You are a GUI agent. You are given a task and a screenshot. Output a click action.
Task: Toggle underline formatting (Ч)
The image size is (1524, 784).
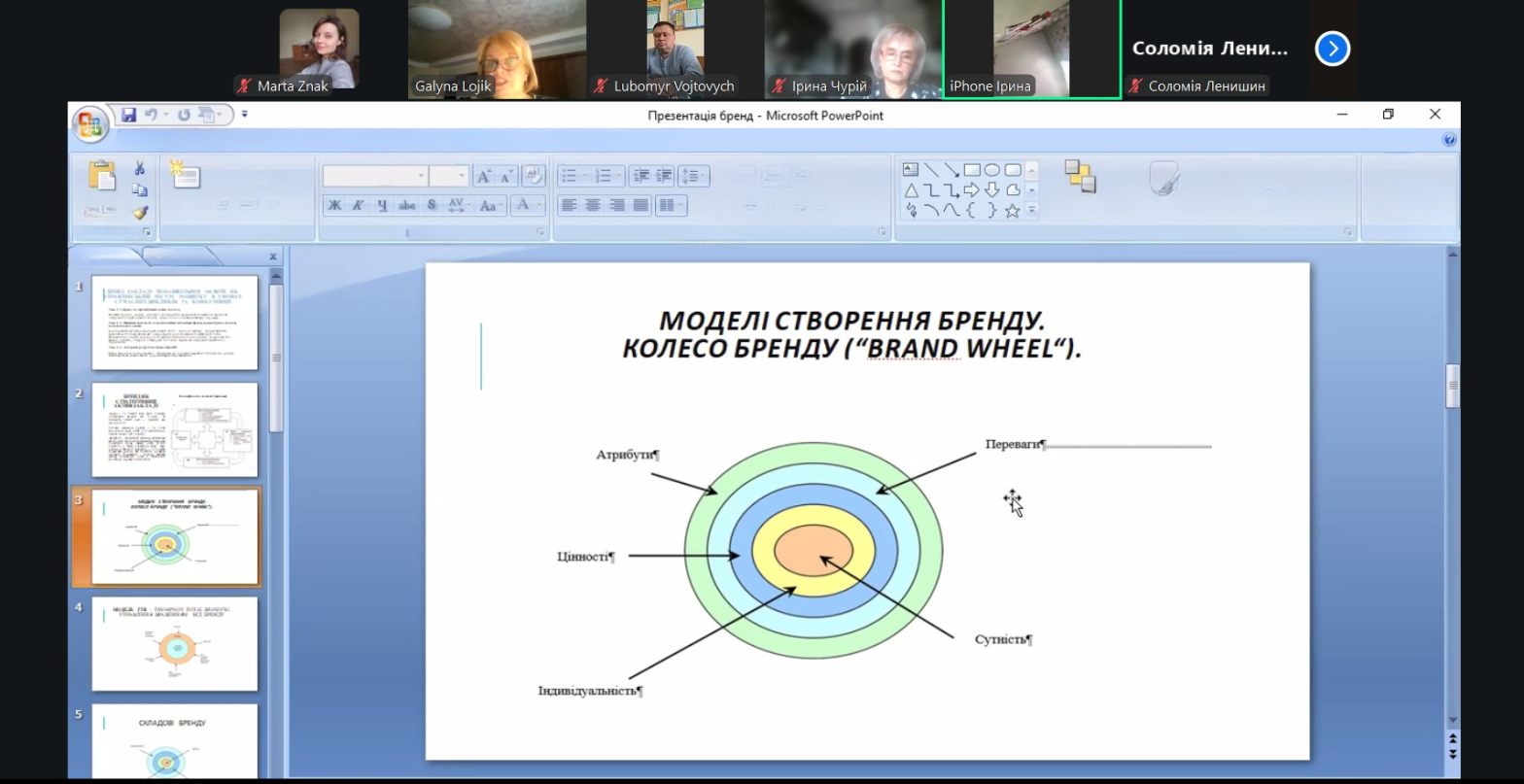click(x=382, y=206)
